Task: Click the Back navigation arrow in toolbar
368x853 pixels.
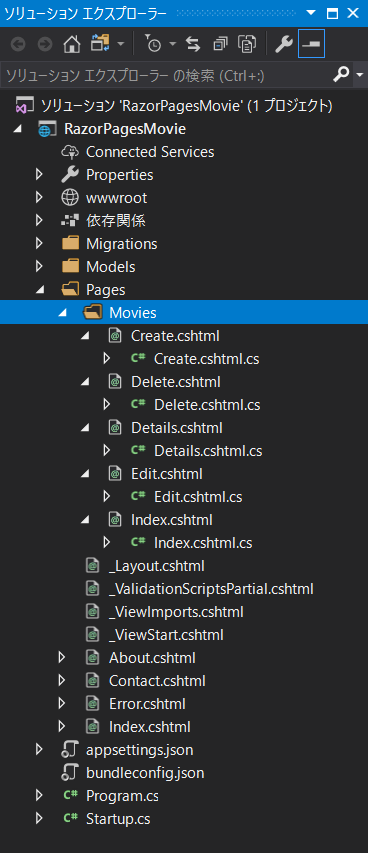Action: click(x=18, y=45)
